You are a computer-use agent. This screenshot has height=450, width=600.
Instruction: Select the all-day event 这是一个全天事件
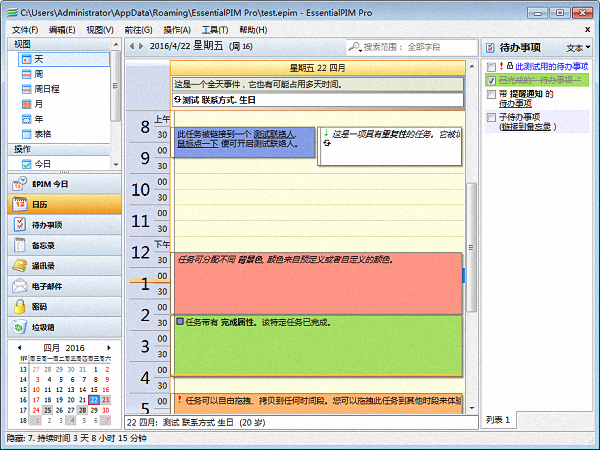click(318, 84)
